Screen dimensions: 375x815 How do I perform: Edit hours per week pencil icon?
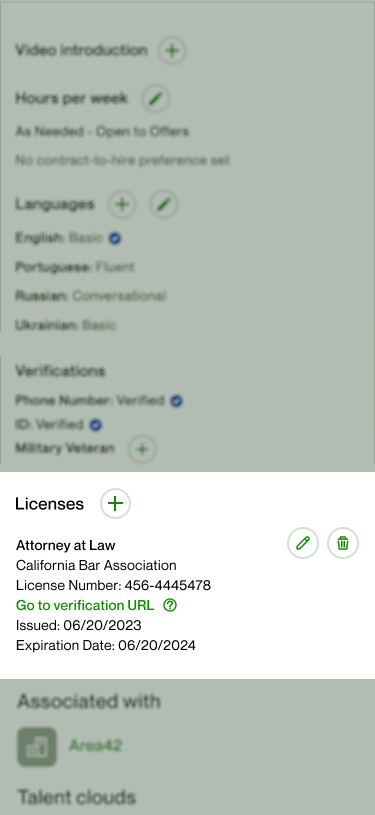(156, 98)
